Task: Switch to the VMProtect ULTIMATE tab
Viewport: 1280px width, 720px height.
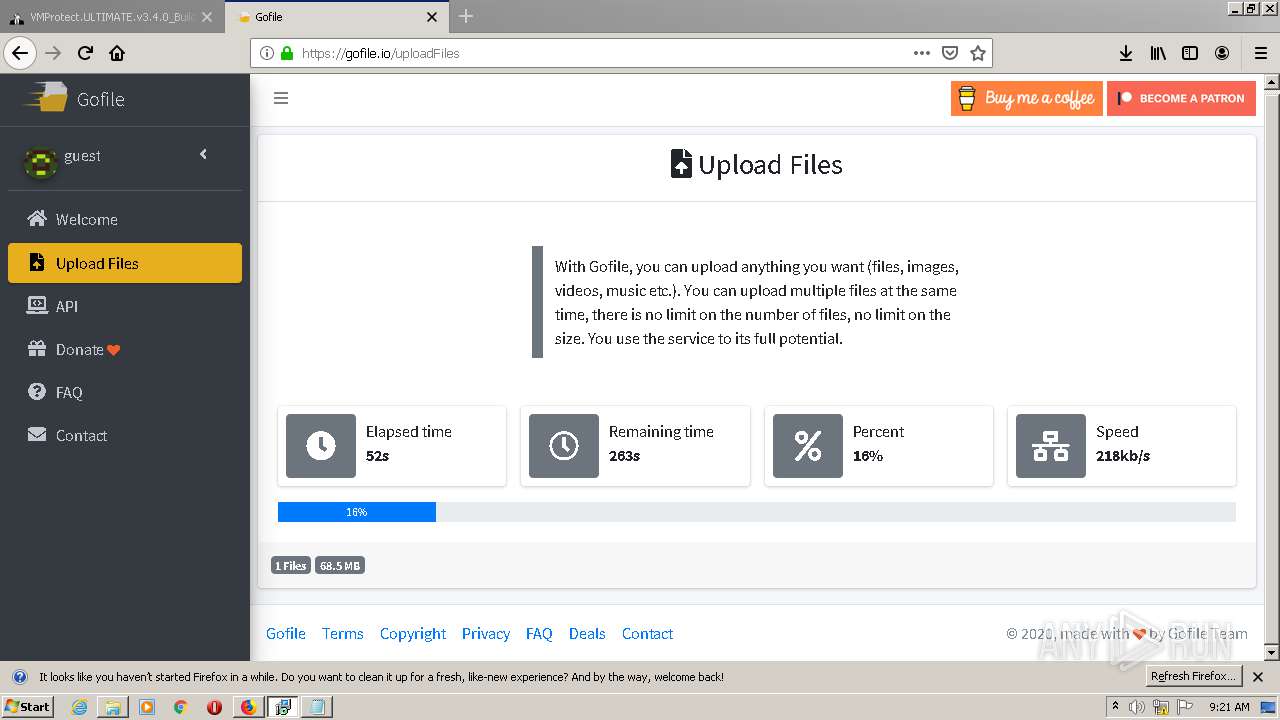Action: click(111, 17)
